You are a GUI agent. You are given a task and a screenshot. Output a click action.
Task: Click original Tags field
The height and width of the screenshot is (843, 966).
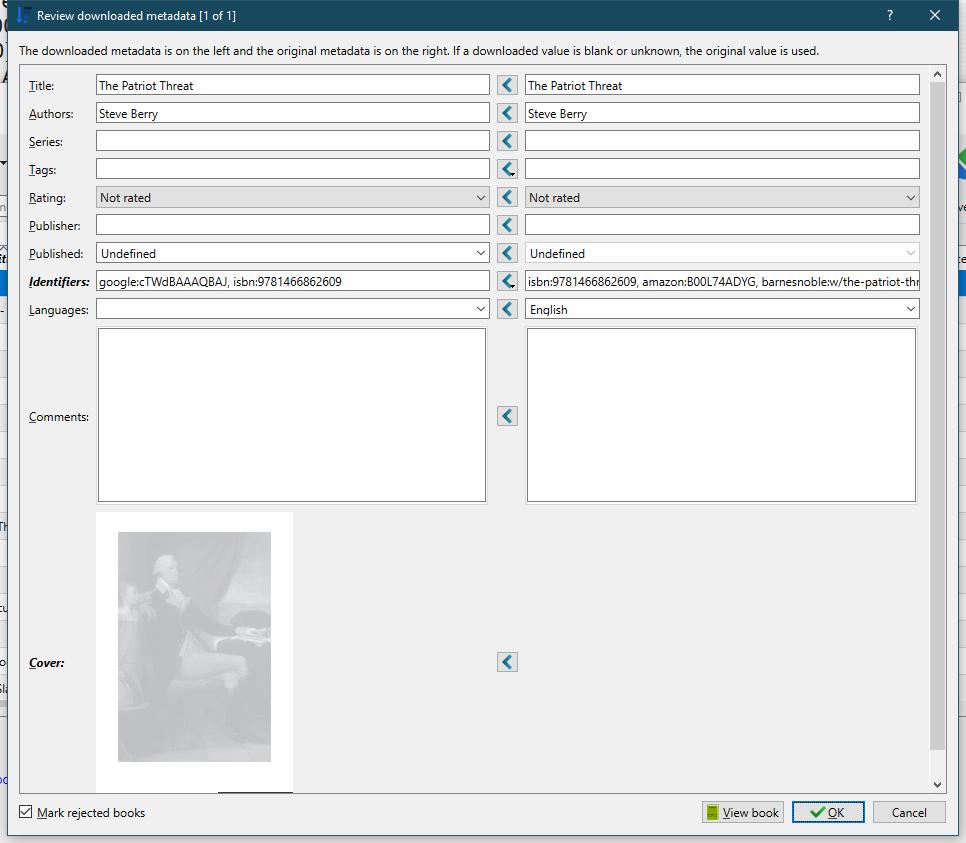pos(722,169)
